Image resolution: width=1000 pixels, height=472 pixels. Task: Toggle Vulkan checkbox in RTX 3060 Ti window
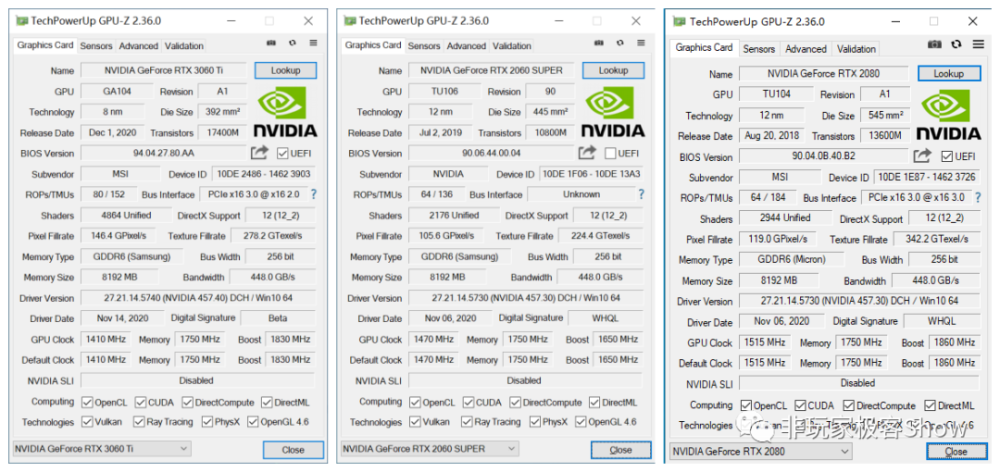pos(87,422)
